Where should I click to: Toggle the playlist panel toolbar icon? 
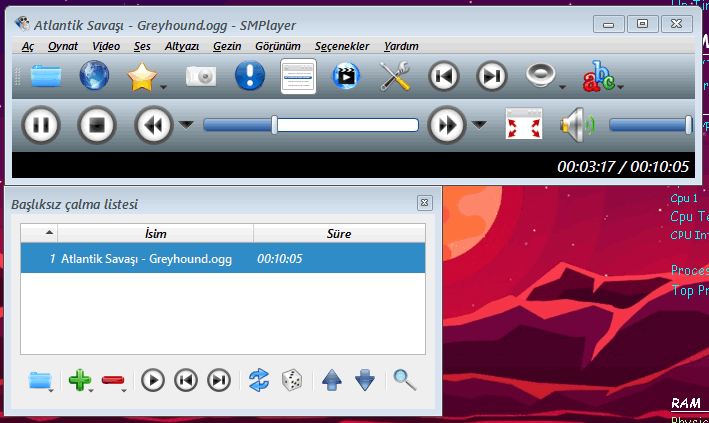click(x=298, y=76)
